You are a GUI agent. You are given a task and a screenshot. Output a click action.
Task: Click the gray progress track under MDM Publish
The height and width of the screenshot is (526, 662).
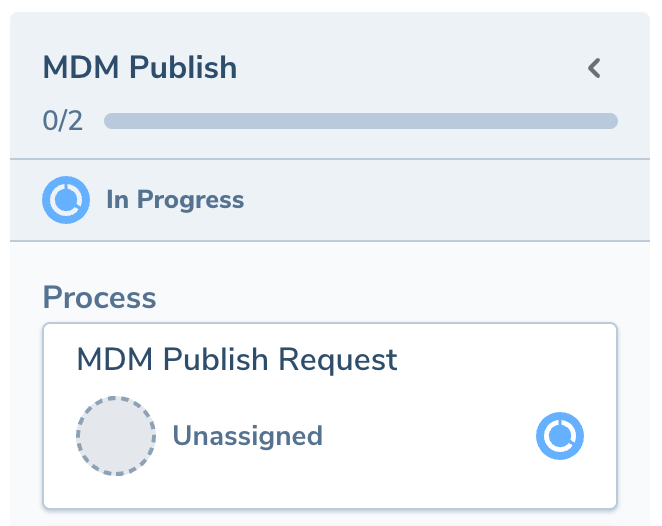pos(360,122)
